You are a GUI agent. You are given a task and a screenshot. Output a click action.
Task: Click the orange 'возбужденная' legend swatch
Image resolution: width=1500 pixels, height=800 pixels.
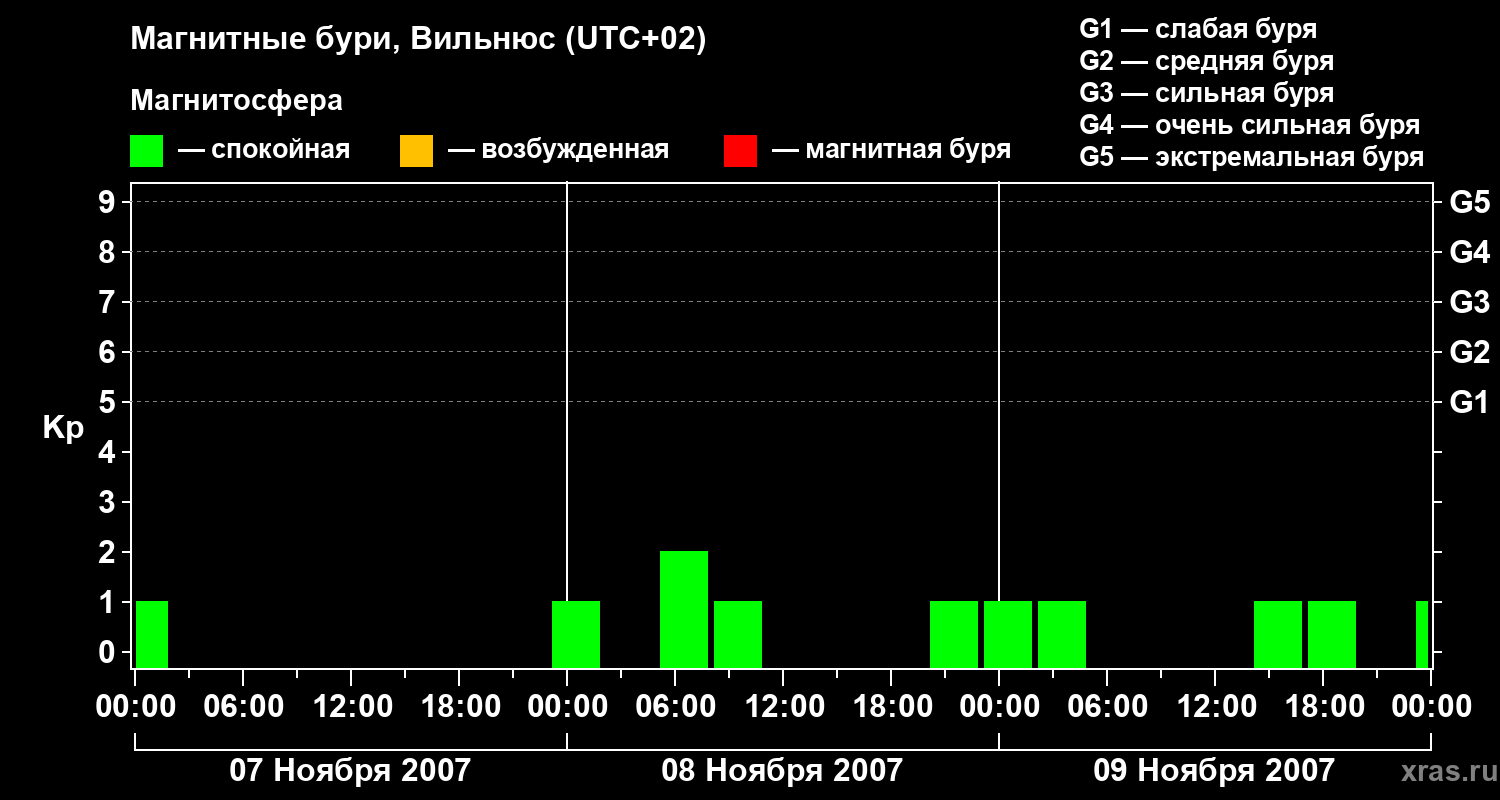pos(416,150)
